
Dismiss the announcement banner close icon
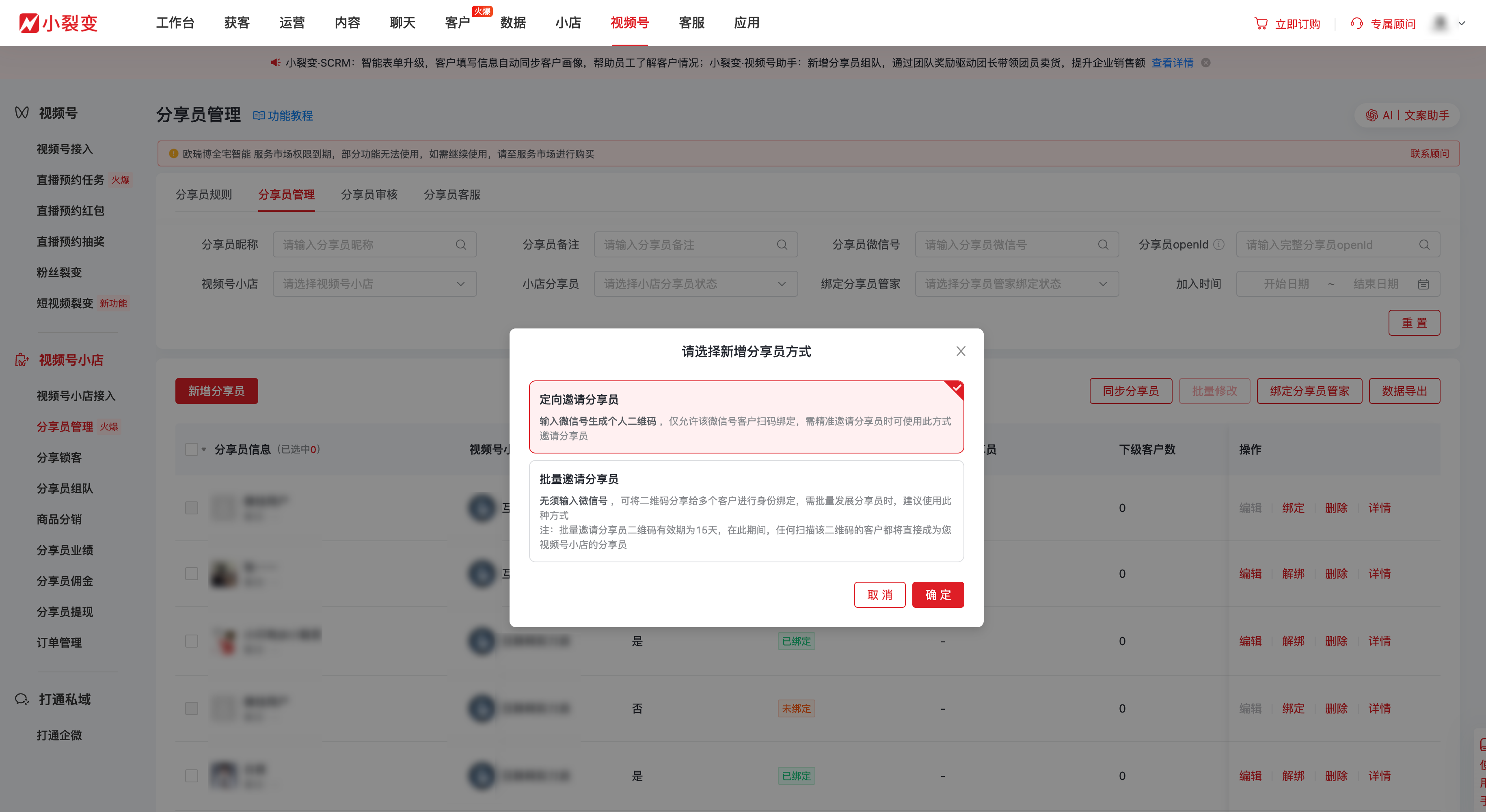coord(1205,63)
